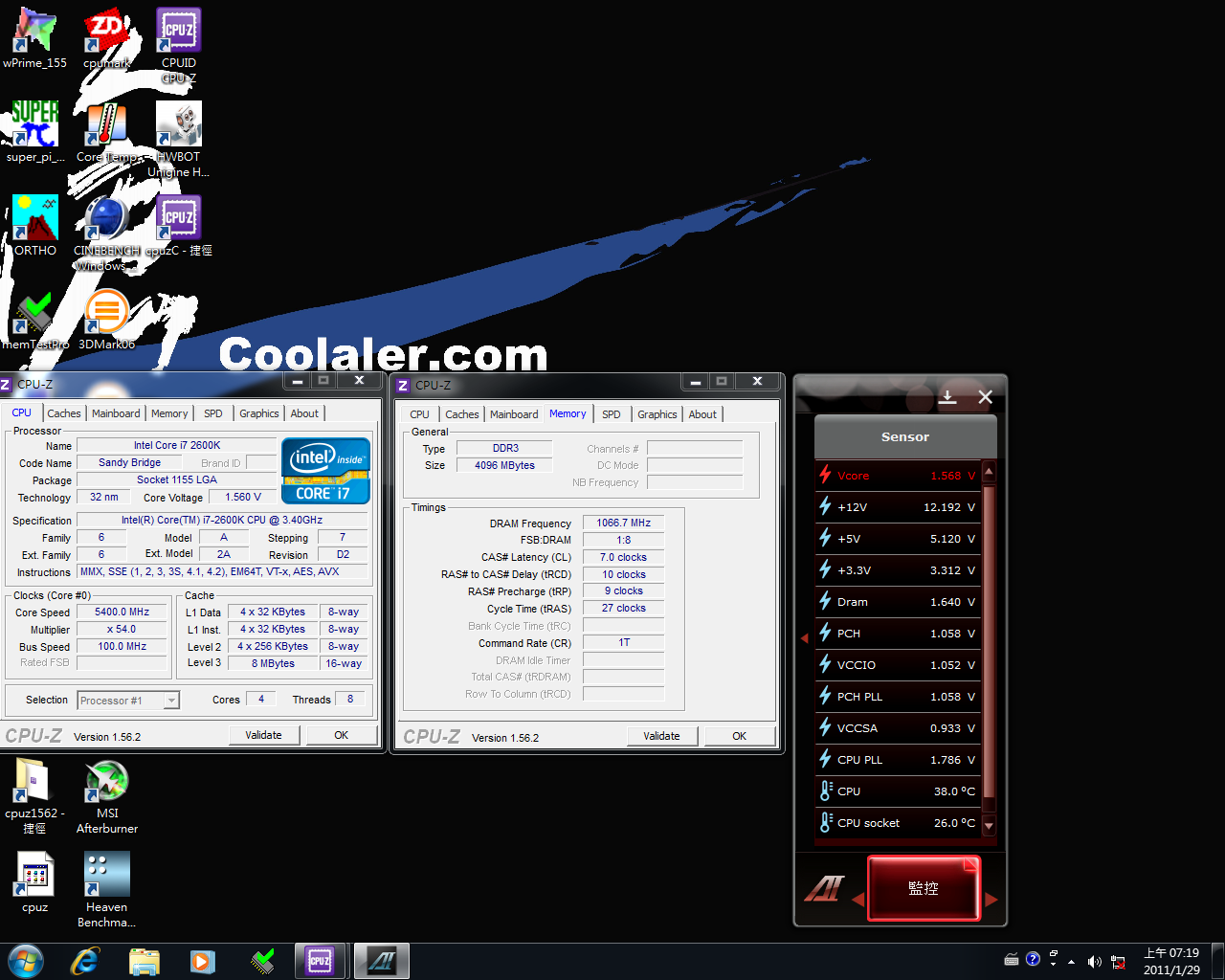The width and height of the screenshot is (1225, 980).
Task: Click left arrow beside the 監控 button
Action: coord(857,900)
